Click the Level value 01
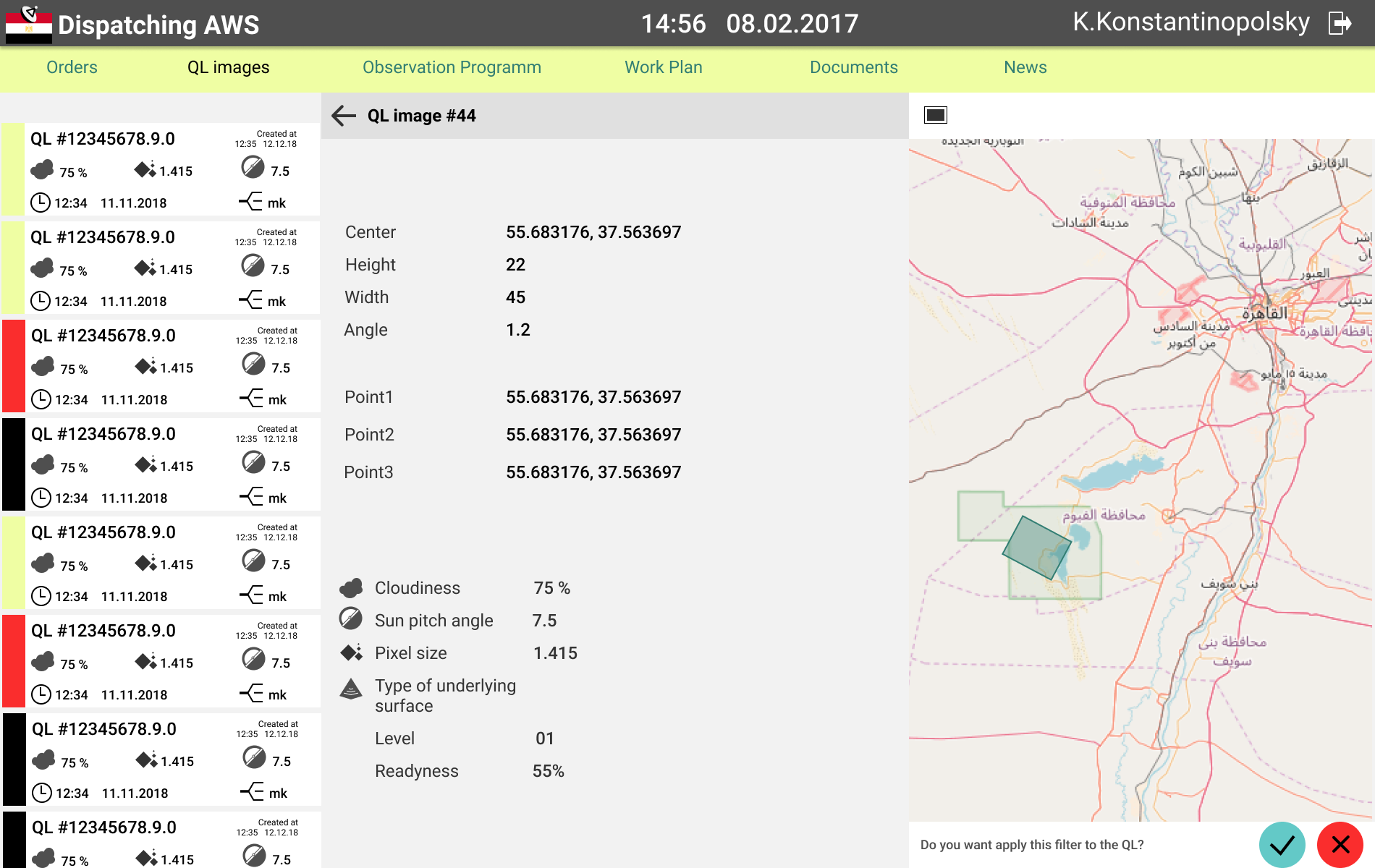The height and width of the screenshot is (868, 1375). coord(544,739)
